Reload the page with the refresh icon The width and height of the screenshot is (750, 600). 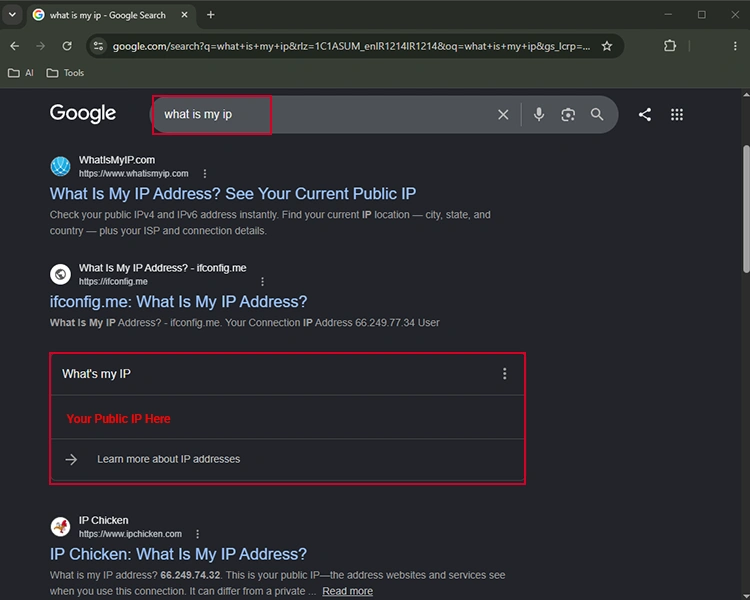pyautogui.click(x=67, y=46)
